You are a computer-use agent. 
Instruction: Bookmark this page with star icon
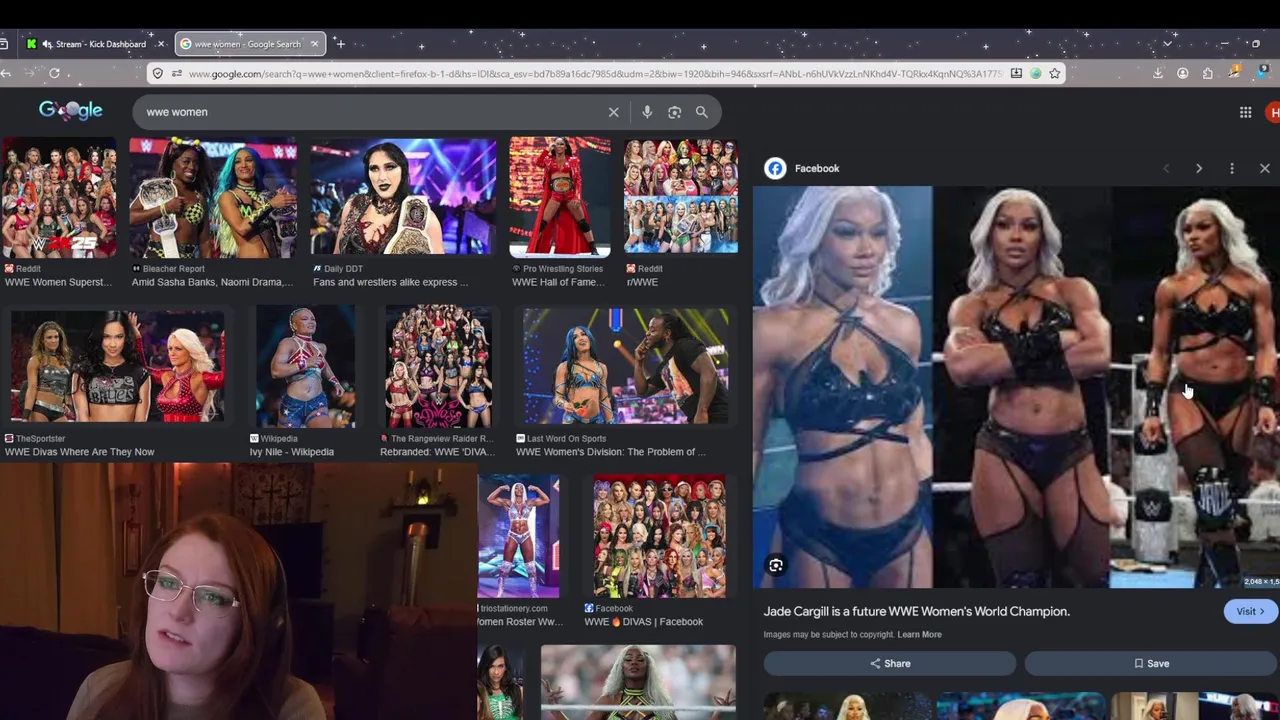click(x=1054, y=73)
